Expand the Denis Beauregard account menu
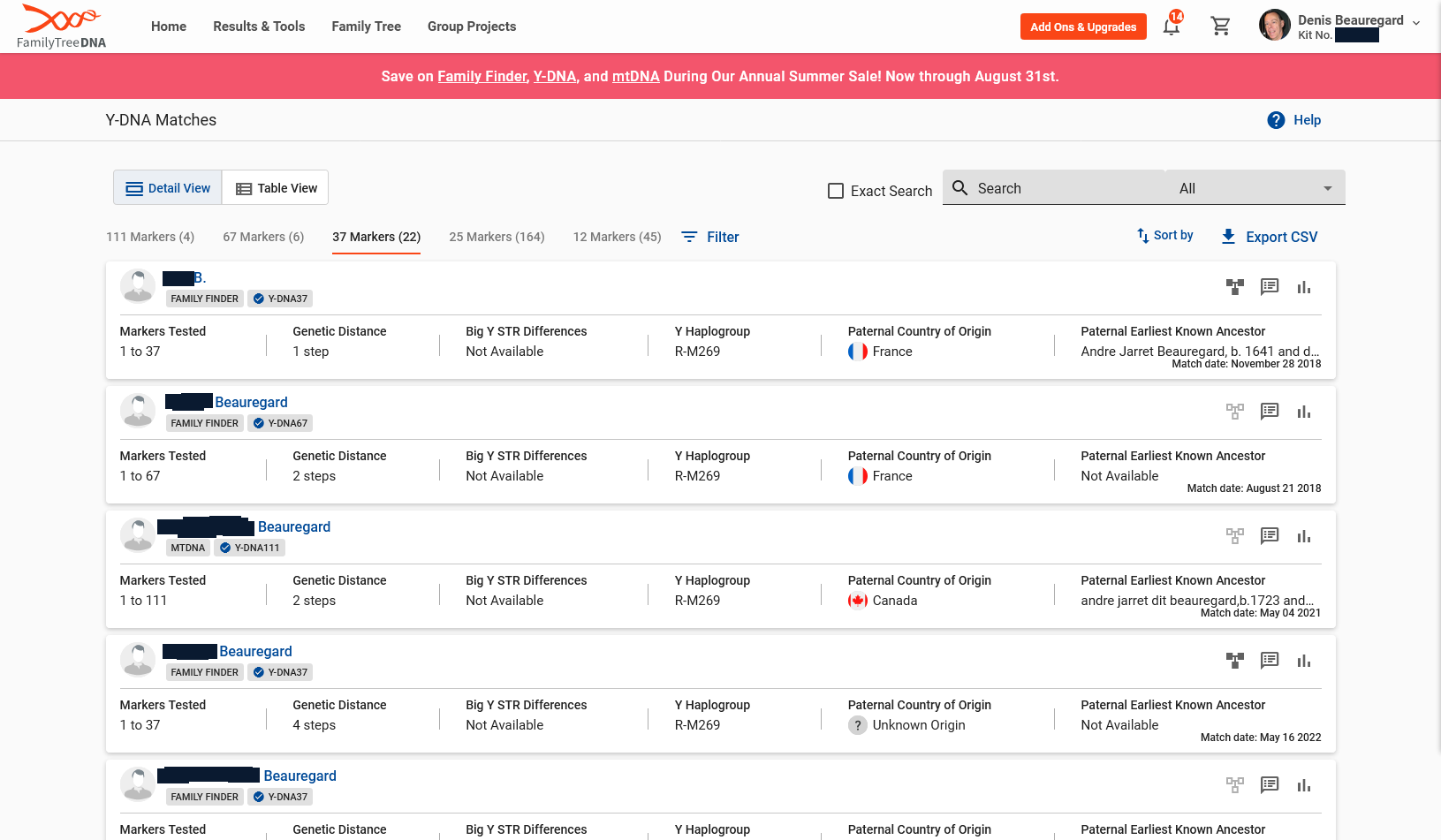 tap(1415, 23)
